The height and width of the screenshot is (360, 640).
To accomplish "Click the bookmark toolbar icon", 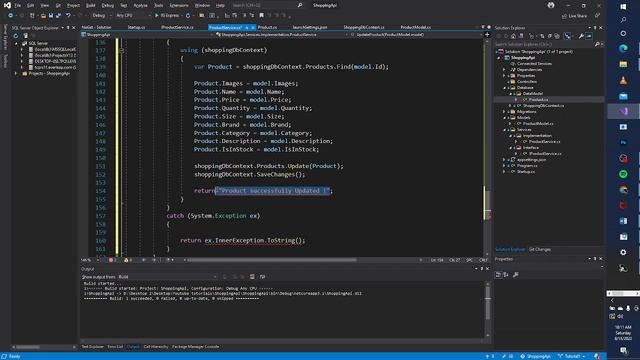I will 262,16.
